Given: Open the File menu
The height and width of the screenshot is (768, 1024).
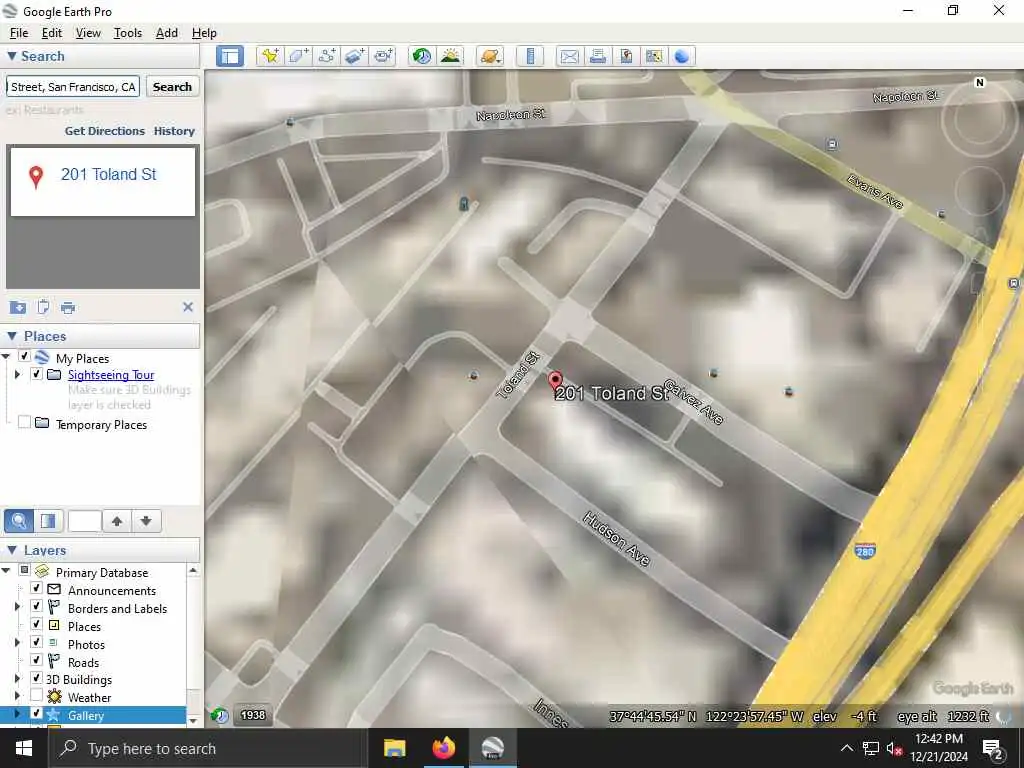Looking at the screenshot, I should point(19,33).
